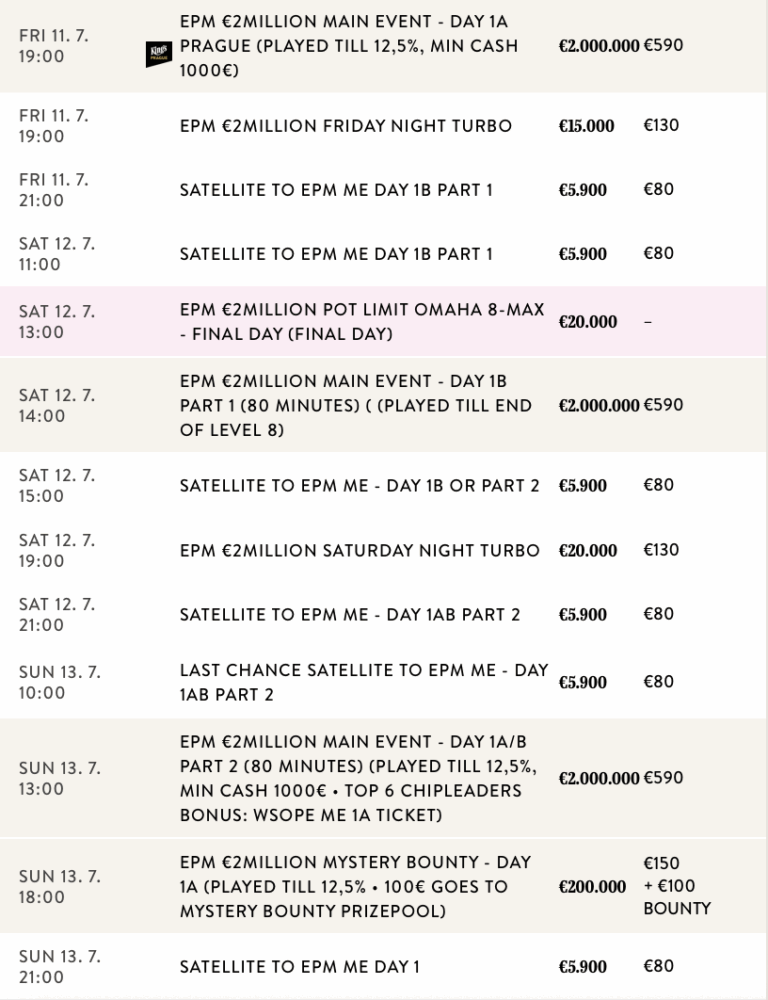The image size is (768, 1000).
Task: Click Satellite to EPM ME Day 1B or Part 2
Action: click(359, 486)
